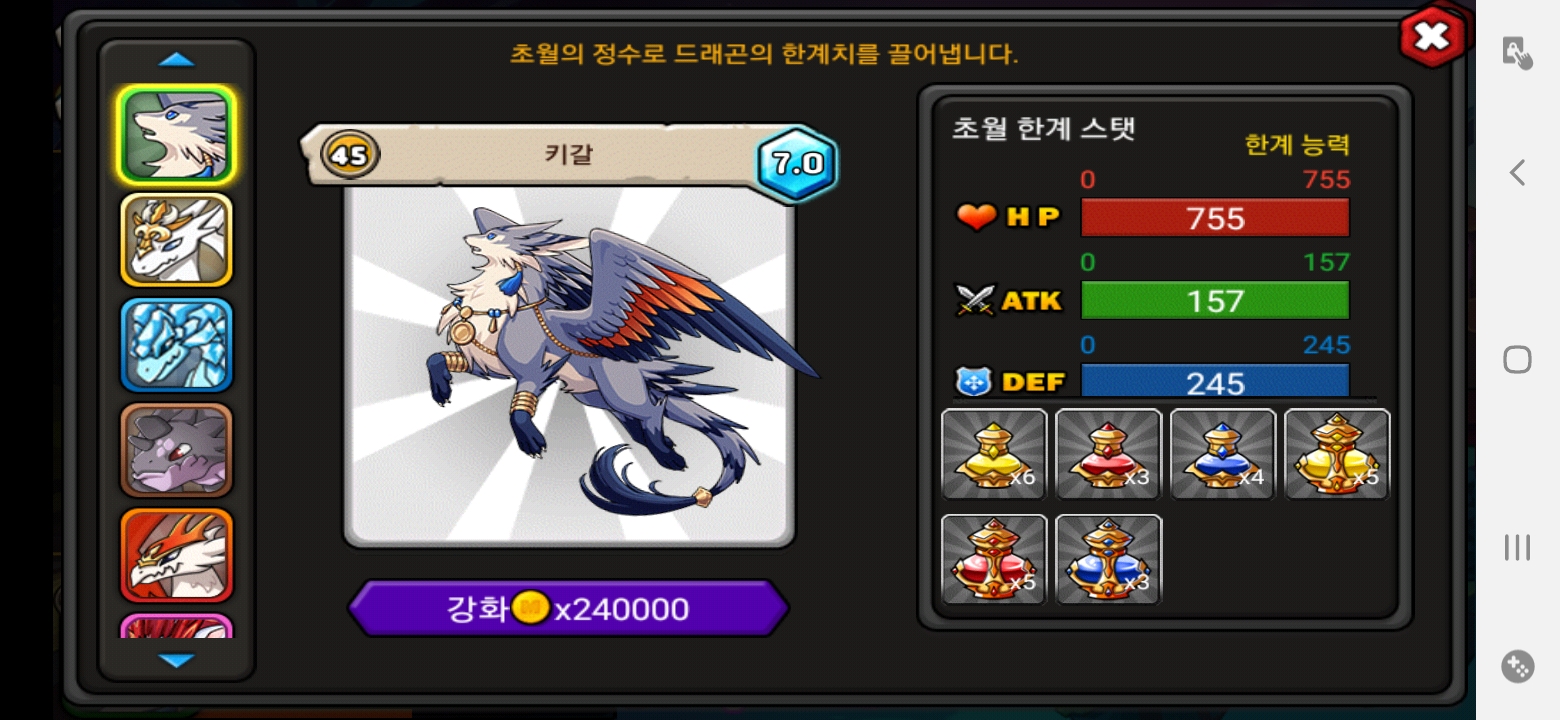Select the small yellow potion x6
Screen dimensions: 1560x720
pyautogui.click(x=994, y=454)
